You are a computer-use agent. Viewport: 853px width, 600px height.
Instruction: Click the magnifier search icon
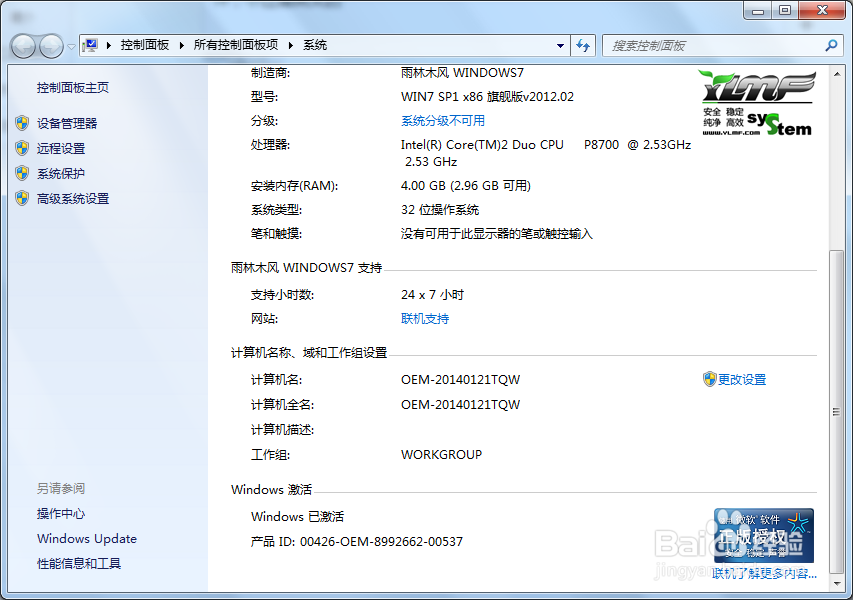[831, 46]
